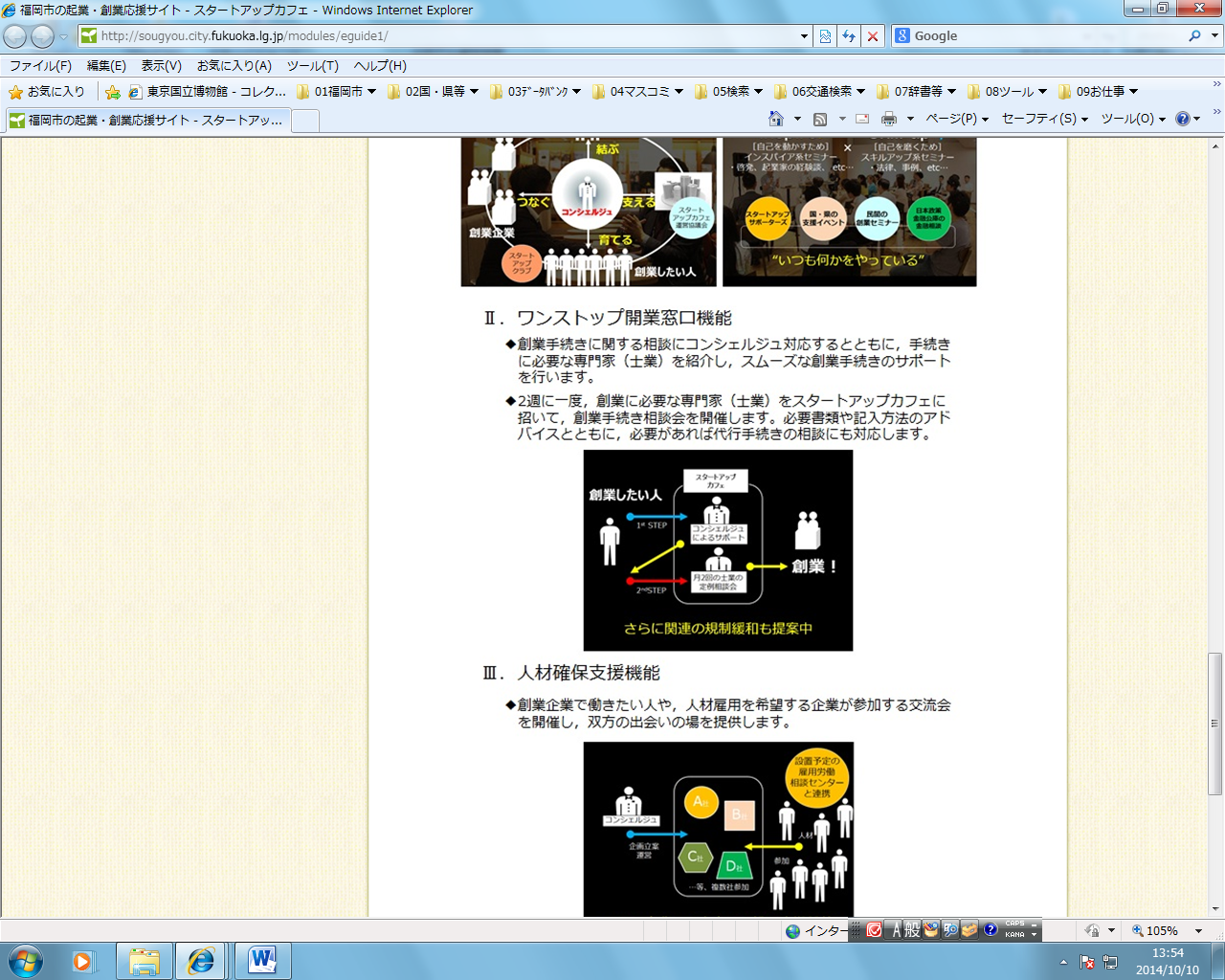Expand the セーフティ(S) dropdown menu
The height and width of the screenshot is (980, 1225).
tap(1044, 119)
